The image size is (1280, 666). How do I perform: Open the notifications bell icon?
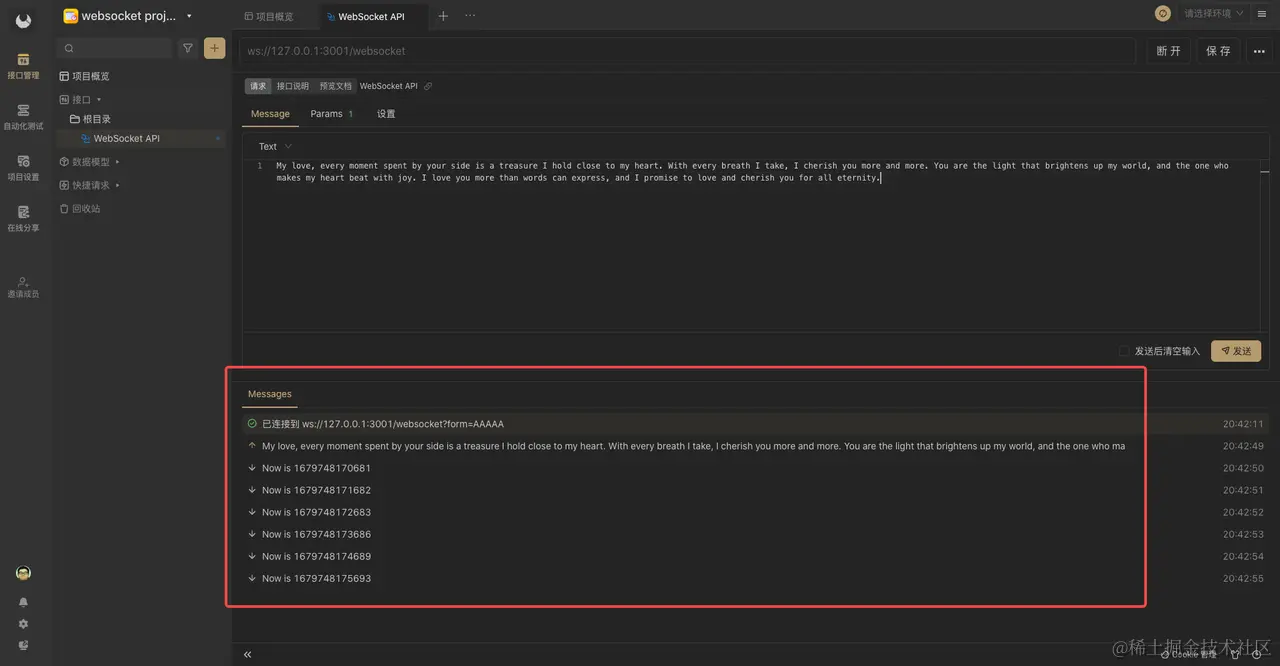click(x=22, y=601)
